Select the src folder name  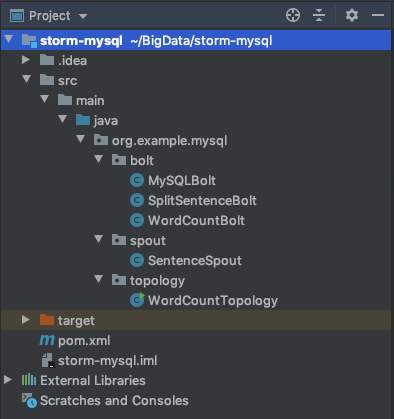(x=67, y=81)
